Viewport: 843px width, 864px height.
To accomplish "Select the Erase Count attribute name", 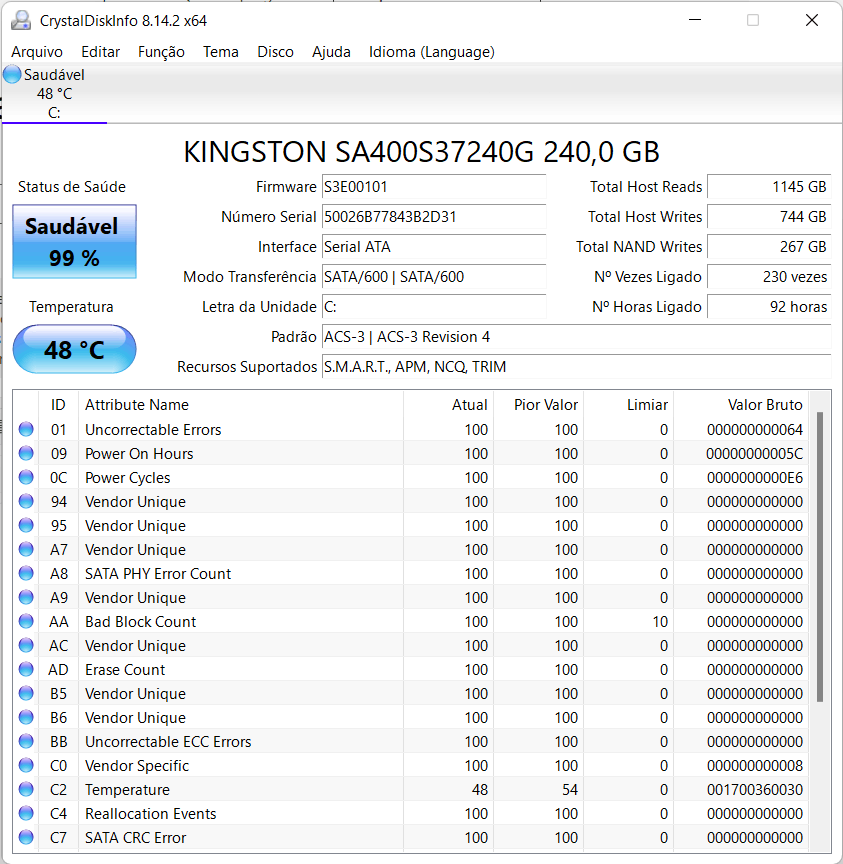I will [125, 669].
